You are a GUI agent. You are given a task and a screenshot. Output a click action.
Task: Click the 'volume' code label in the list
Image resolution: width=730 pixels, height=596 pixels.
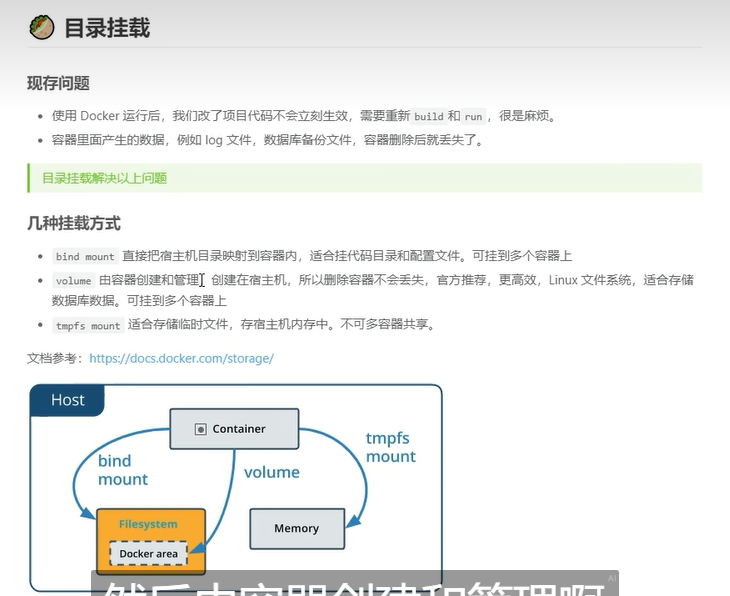coord(74,281)
